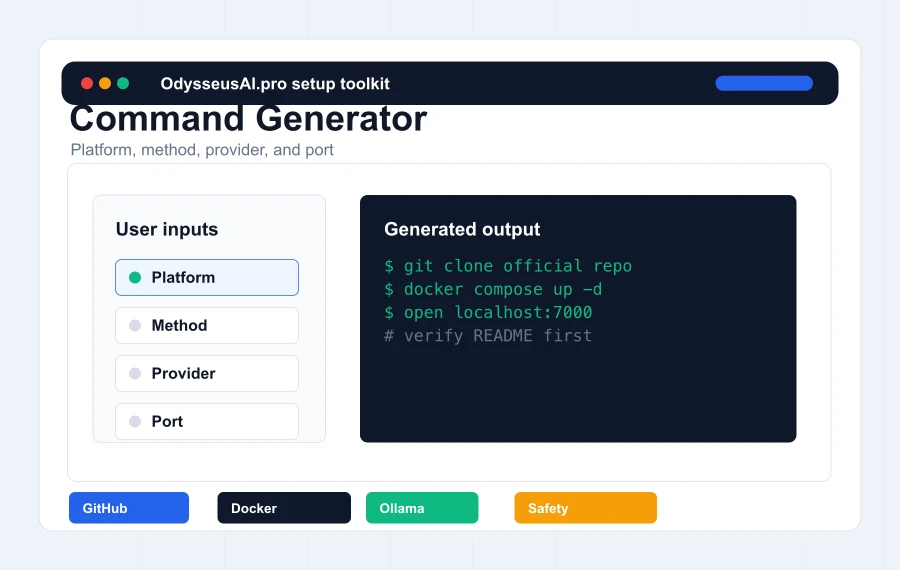Click 'Platform, method, provider, and port' subtitle
This screenshot has width=900, height=570.
[202, 150]
